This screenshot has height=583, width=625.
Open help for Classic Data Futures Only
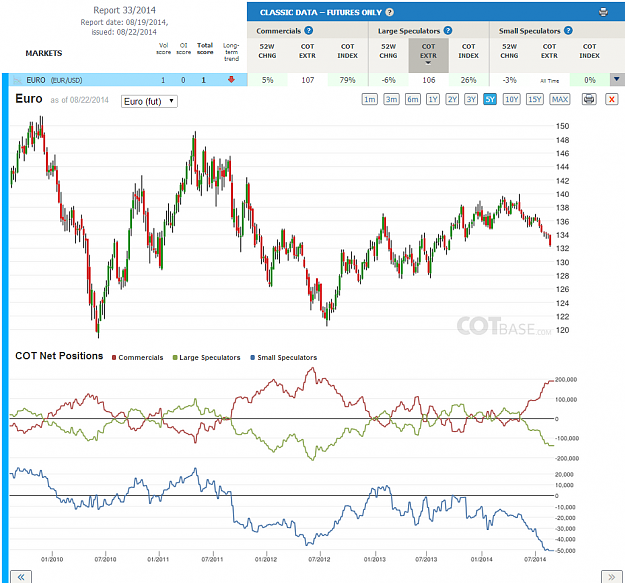pos(390,12)
